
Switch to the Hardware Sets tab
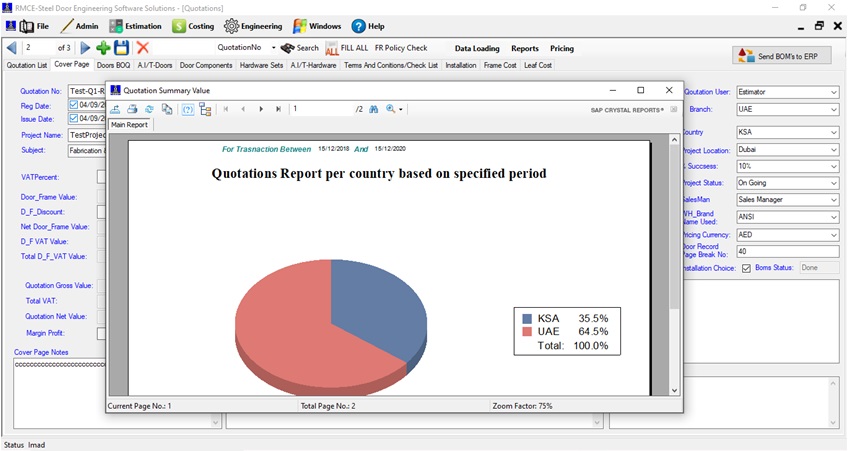(261, 65)
